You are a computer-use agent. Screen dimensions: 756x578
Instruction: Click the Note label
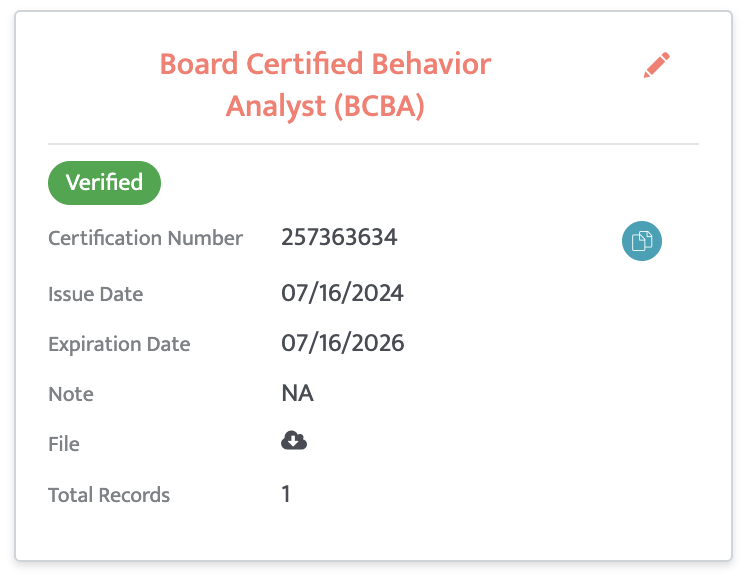click(x=71, y=394)
